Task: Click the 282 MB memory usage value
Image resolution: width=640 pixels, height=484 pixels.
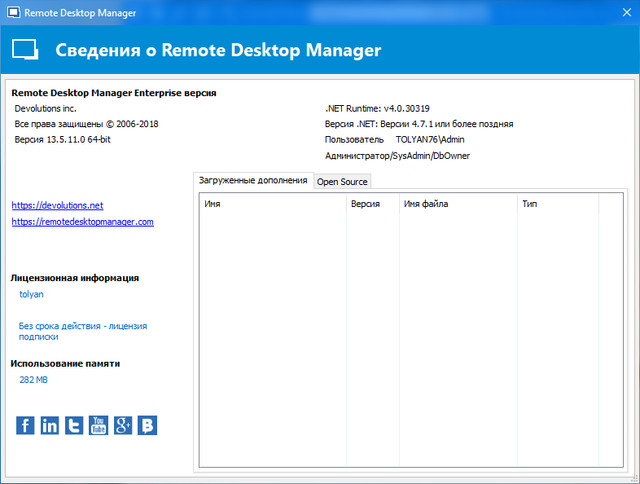Action: (34, 380)
